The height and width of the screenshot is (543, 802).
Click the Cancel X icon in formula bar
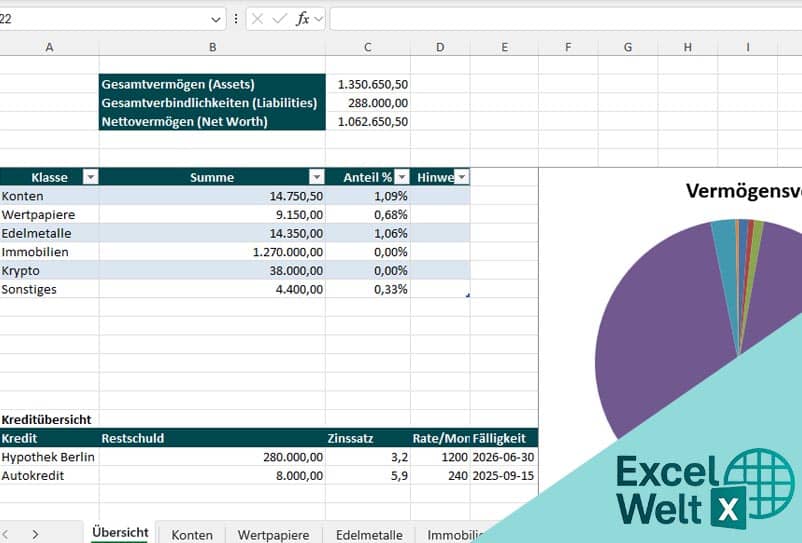[258, 19]
